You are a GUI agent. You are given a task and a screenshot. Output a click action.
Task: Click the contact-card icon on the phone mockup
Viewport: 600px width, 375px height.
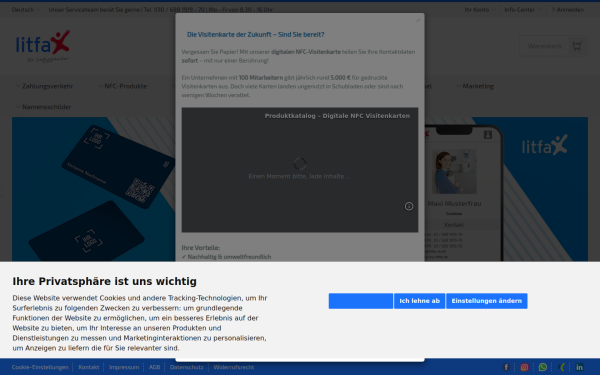[488, 135]
